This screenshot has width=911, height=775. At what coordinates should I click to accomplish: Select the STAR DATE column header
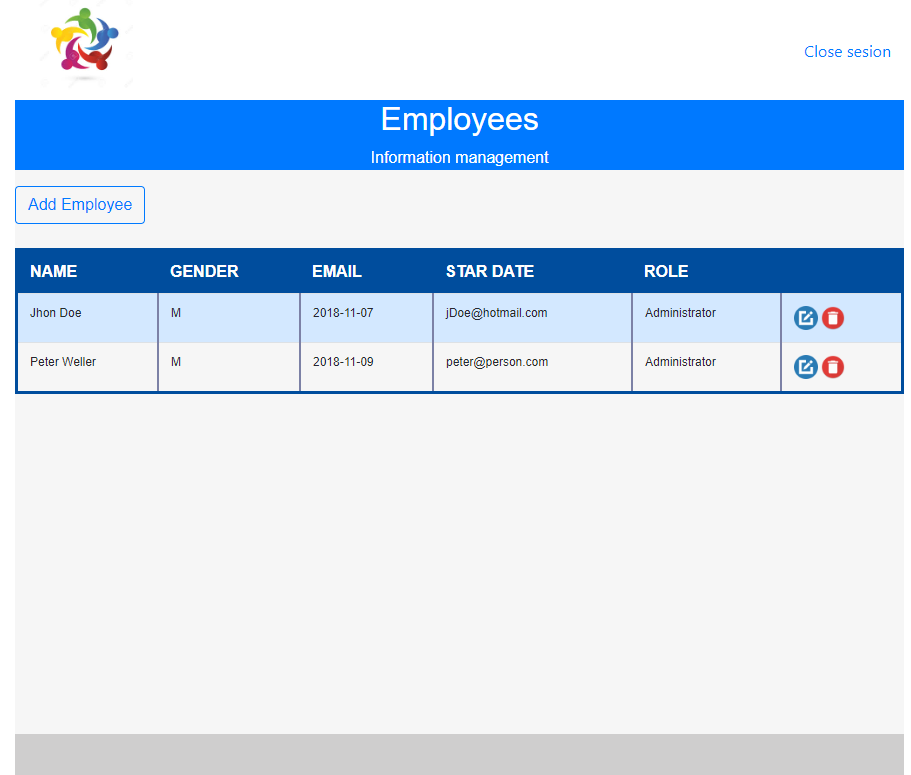click(490, 271)
